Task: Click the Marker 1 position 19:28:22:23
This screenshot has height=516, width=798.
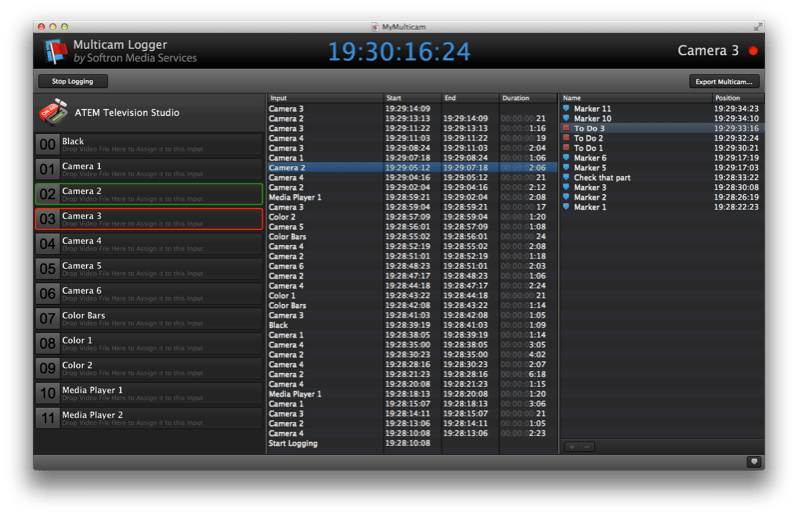Action: tap(736, 207)
